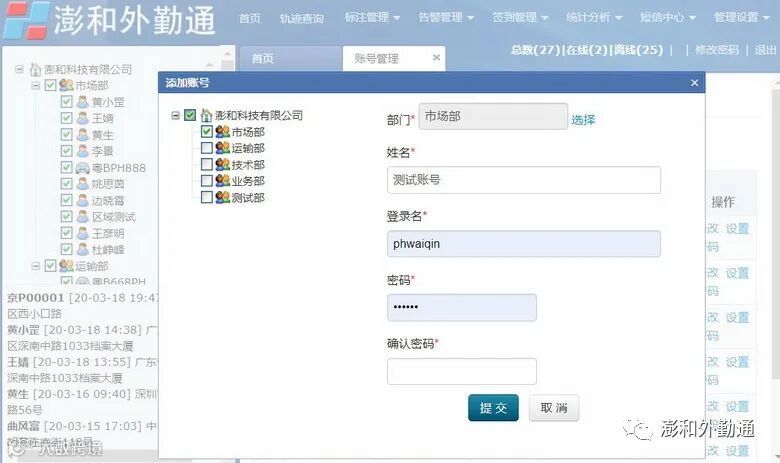Image resolution: width=780 pixels, height=463 pixels.
Task: Collapse sidebar 澎和科技有限公司 node
Action: [19, 69]
